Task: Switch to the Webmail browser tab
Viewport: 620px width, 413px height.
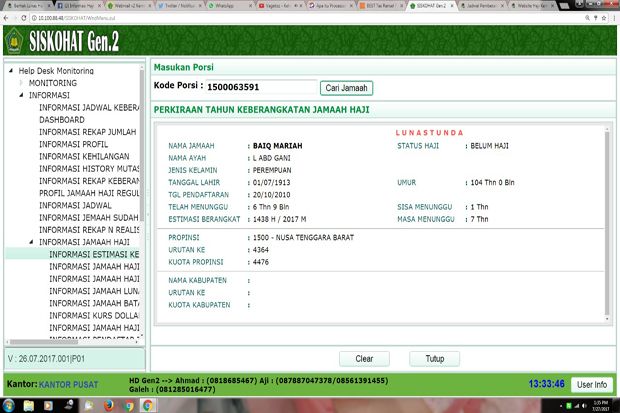Action: (x=129, y=6)
